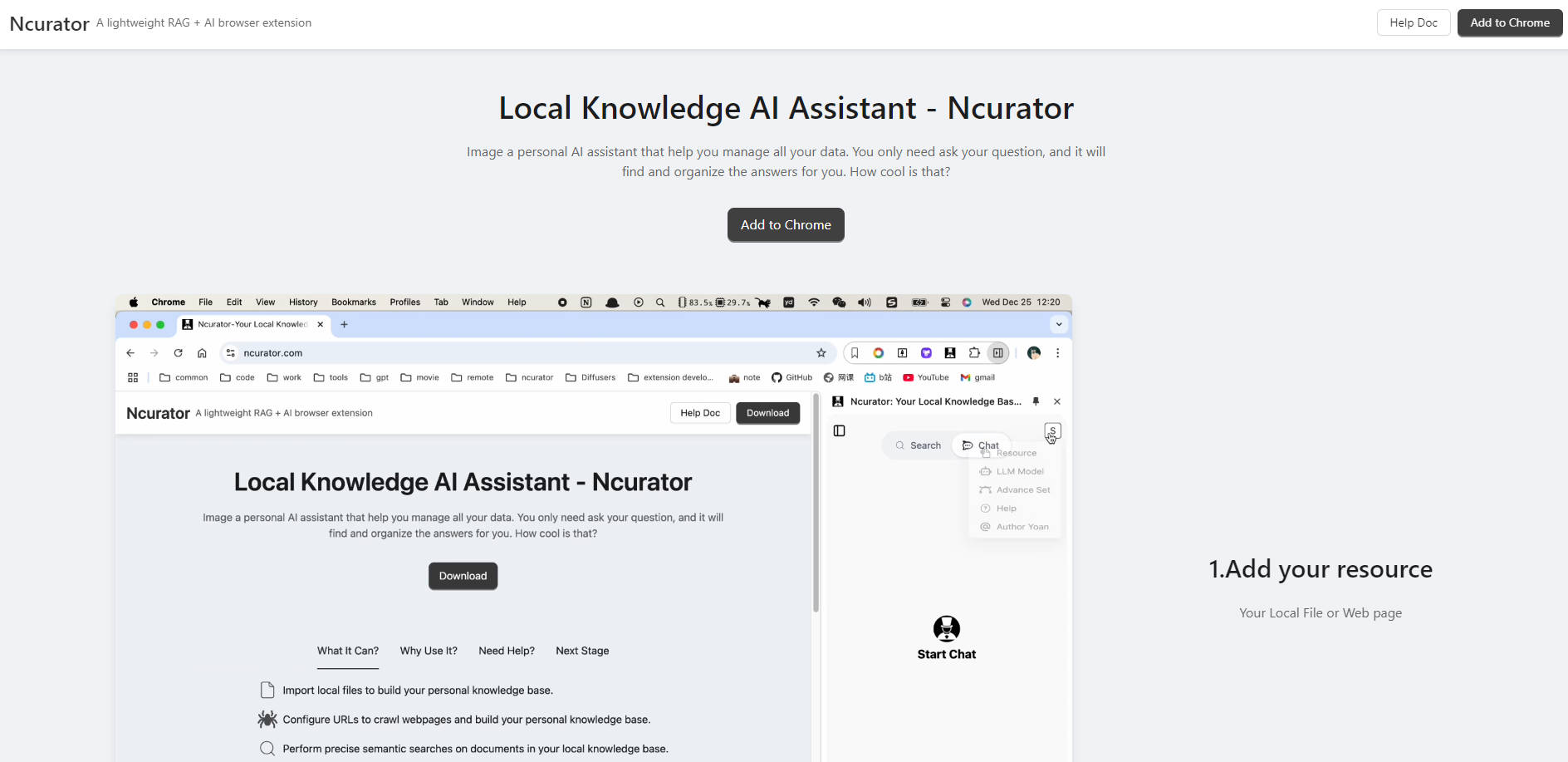Expand the 'code' bookmarks folder
The image size is (1568, 762).
point(237,377)
